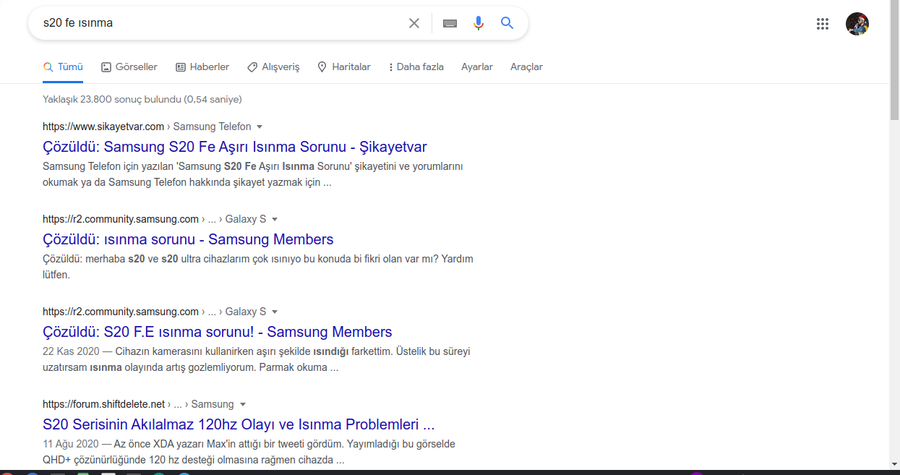Open the Araçlar search tools

526,67
